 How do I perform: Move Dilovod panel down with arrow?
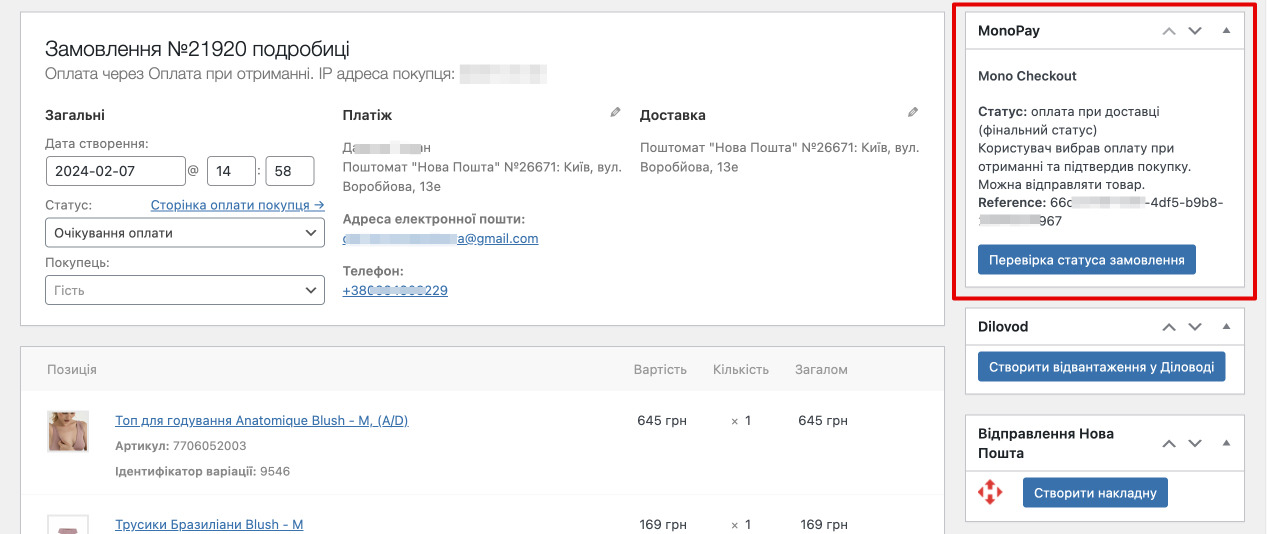tap(1194, 327)
